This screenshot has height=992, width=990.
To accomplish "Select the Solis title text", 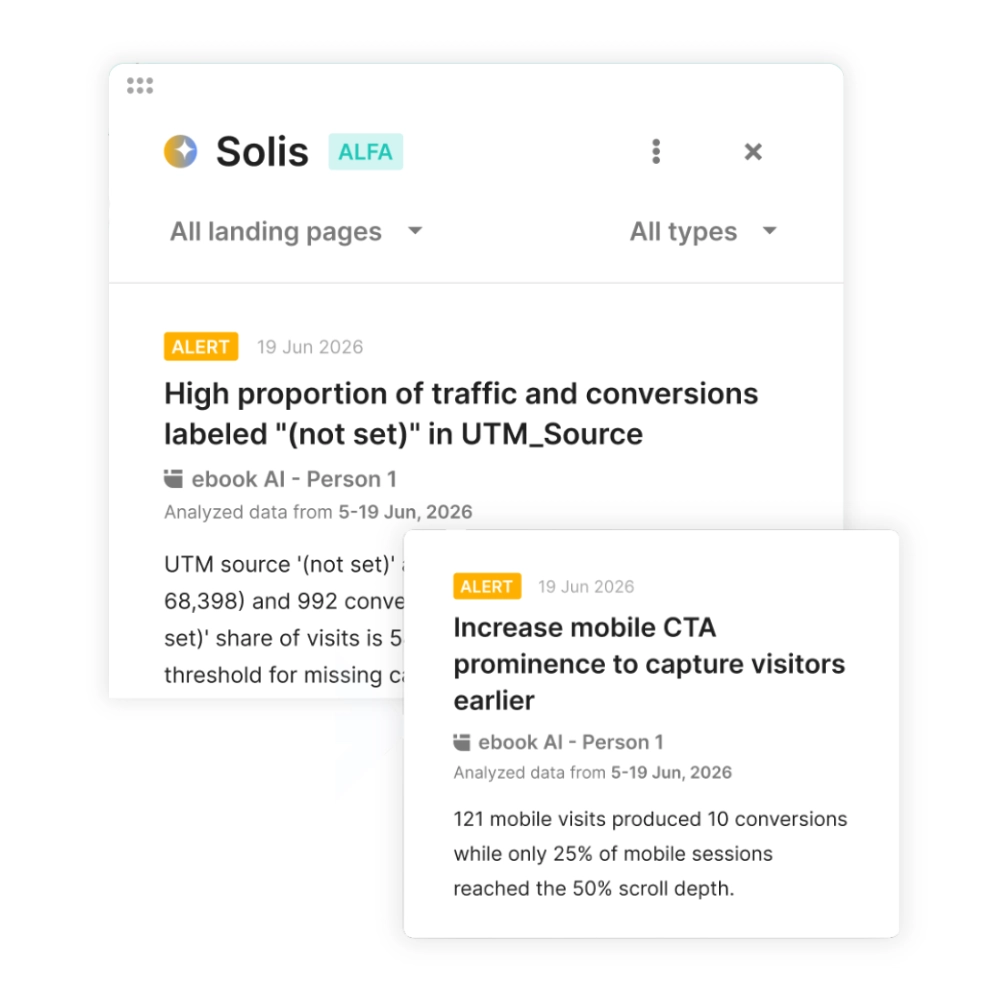I will [x=261, y=151].
